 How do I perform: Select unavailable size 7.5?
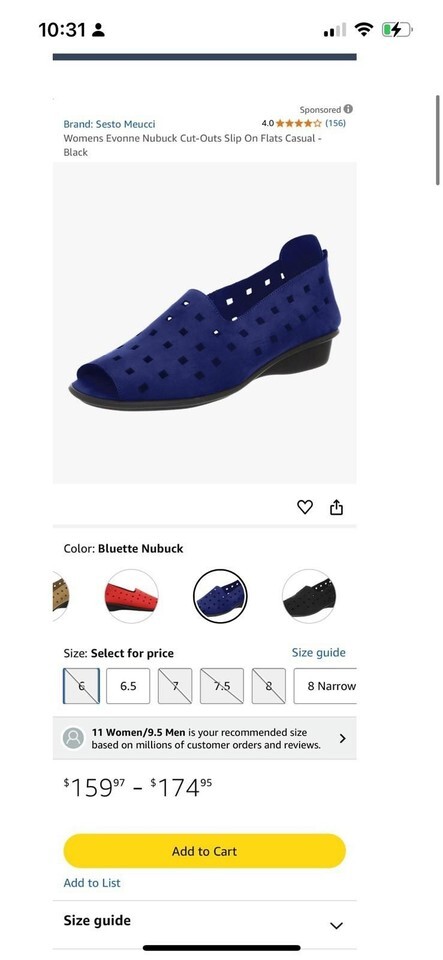click(222, 686)
